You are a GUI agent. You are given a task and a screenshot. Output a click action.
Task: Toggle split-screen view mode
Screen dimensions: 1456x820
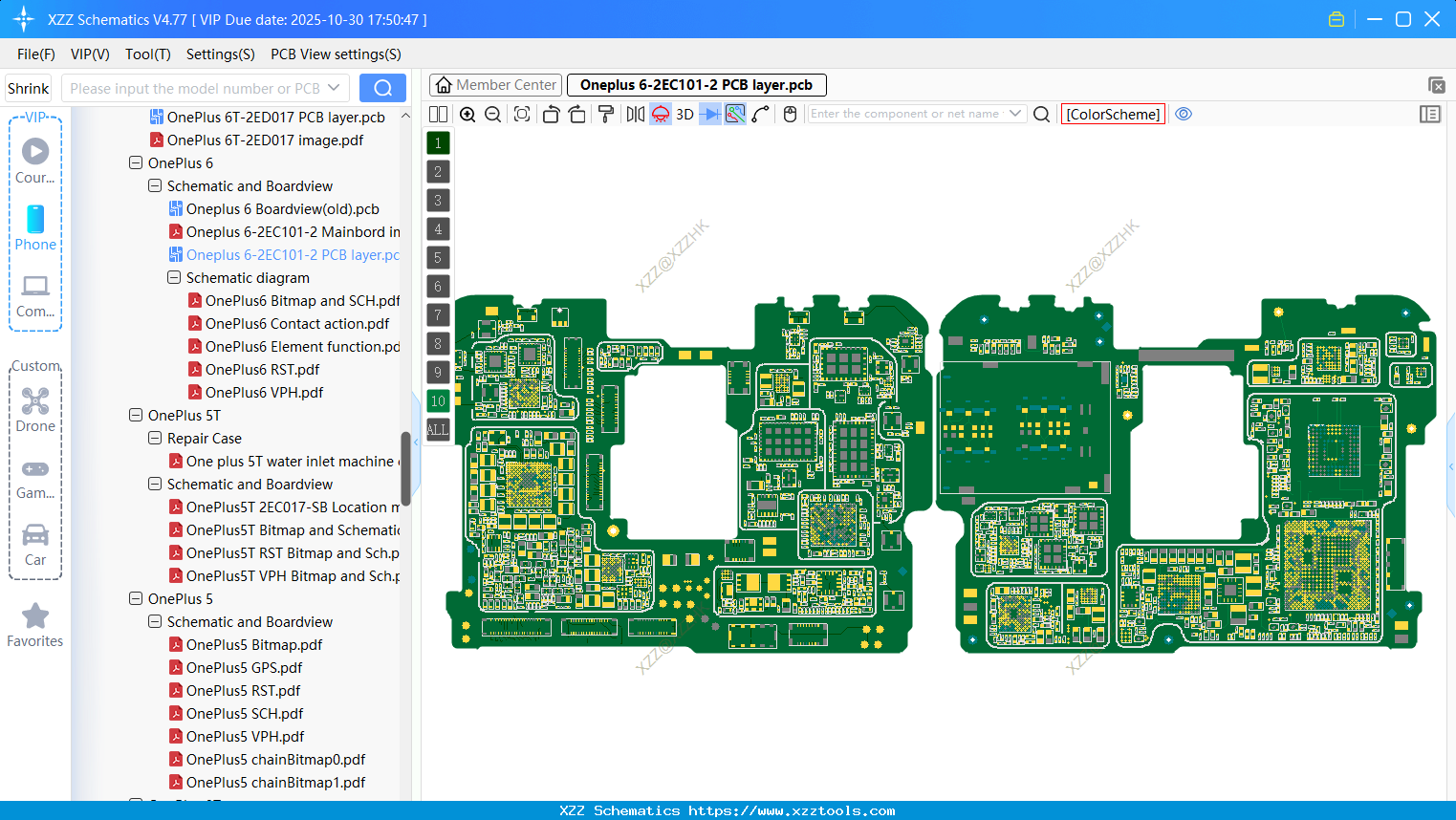438,114
